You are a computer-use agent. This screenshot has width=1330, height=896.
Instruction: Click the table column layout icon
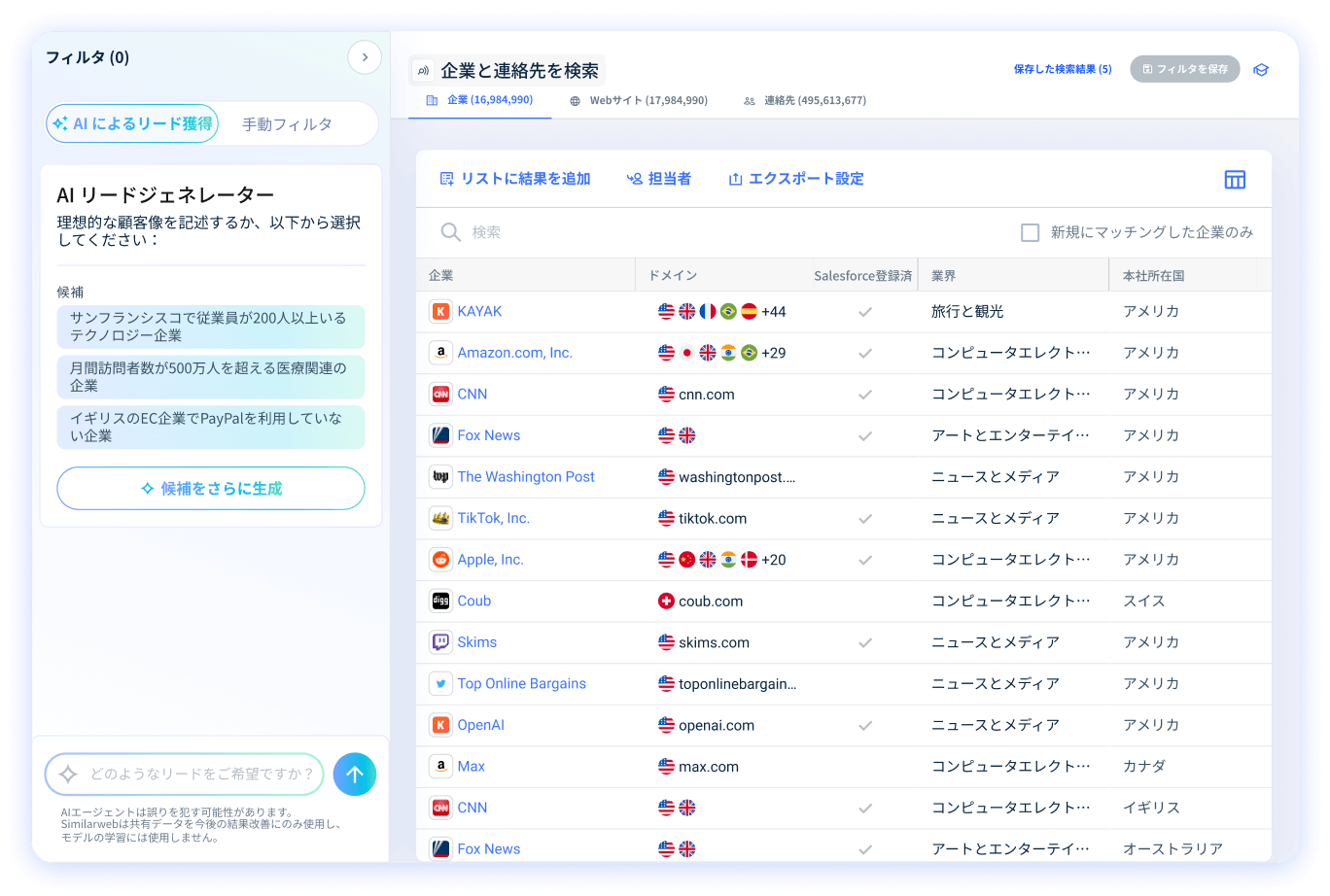click(1234, 179)
